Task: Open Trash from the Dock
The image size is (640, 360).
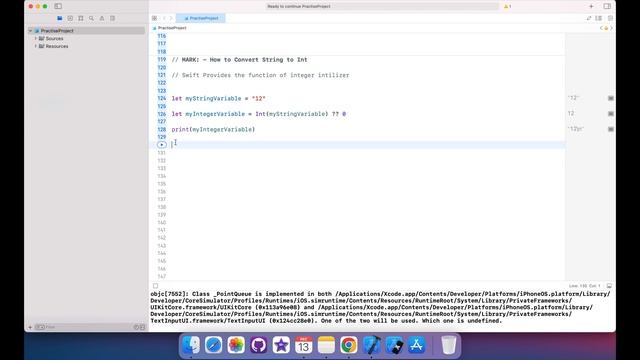Action: pos(449,345)
